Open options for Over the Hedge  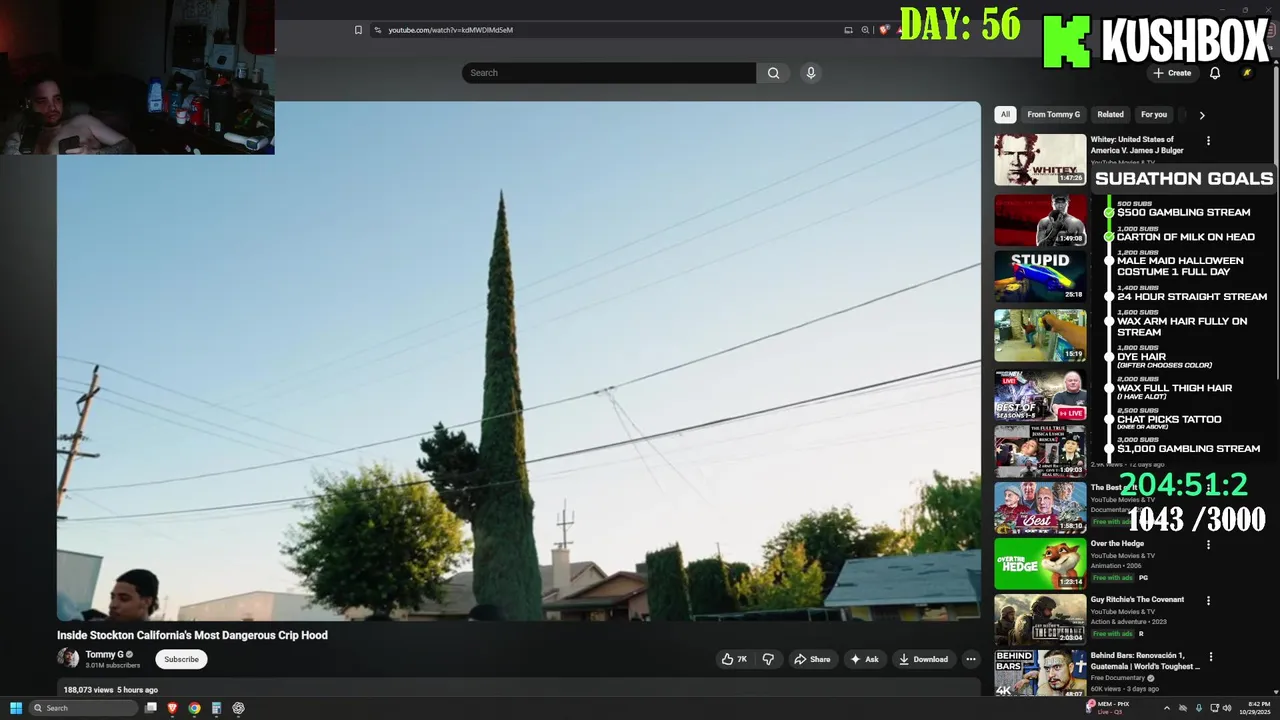pos(1208,545)
